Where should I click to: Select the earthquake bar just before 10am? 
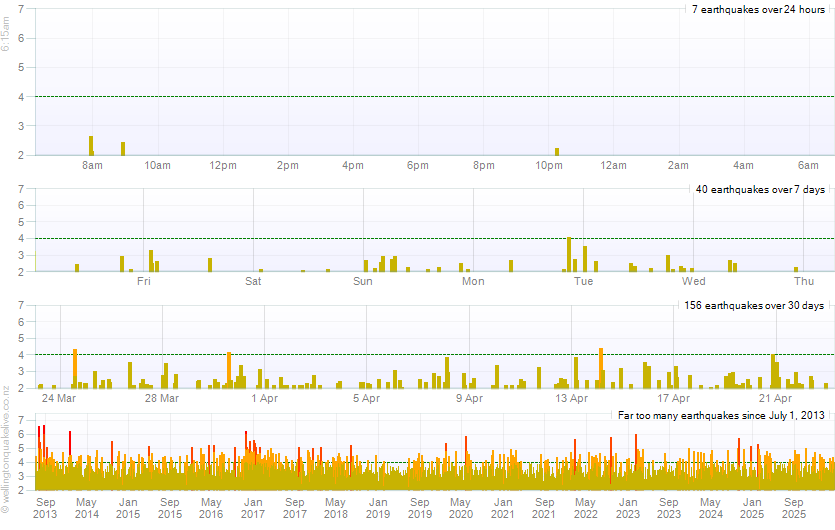(x=123, y=148)
